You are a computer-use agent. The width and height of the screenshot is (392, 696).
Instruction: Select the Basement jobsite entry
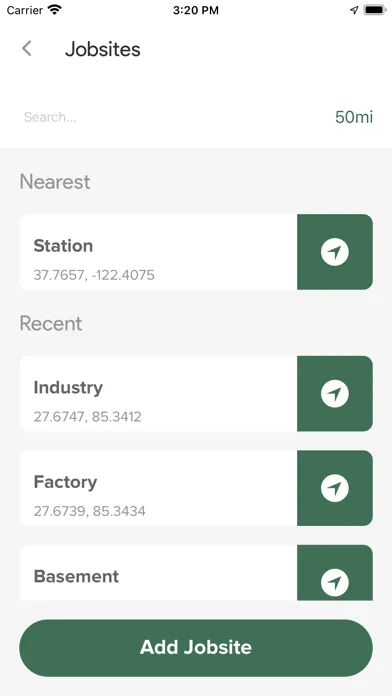coord(158,573)
